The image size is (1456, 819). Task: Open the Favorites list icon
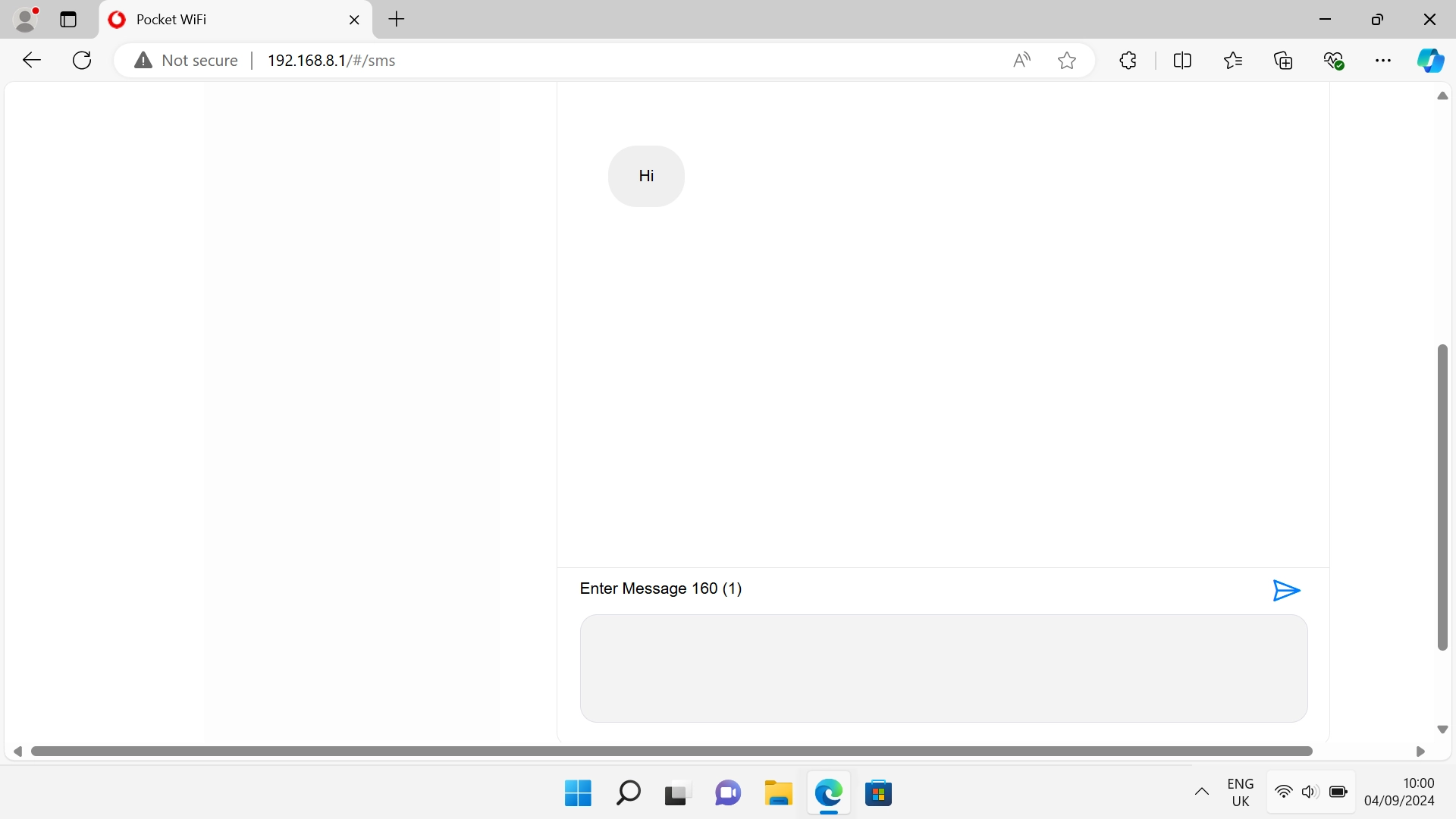[1233, 60]
